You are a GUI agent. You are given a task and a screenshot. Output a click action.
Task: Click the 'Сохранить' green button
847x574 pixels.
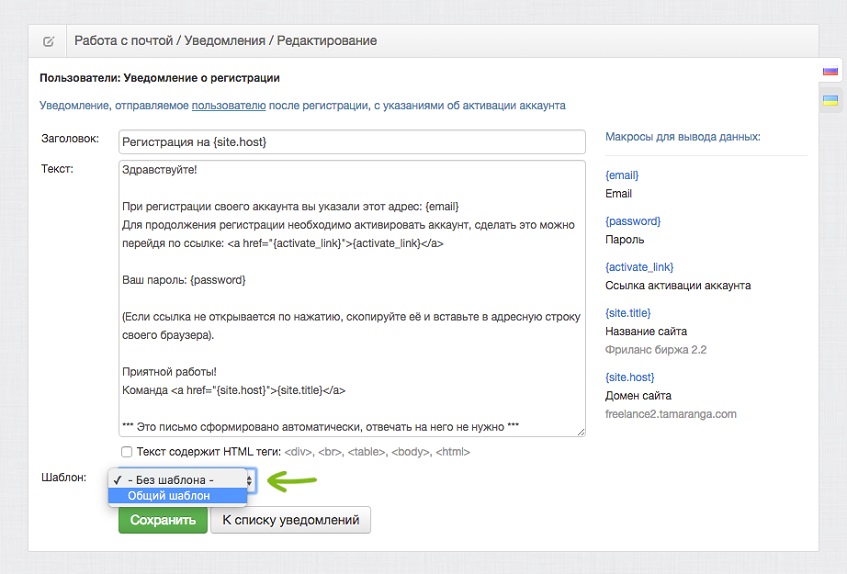click(x=163, y=520)
